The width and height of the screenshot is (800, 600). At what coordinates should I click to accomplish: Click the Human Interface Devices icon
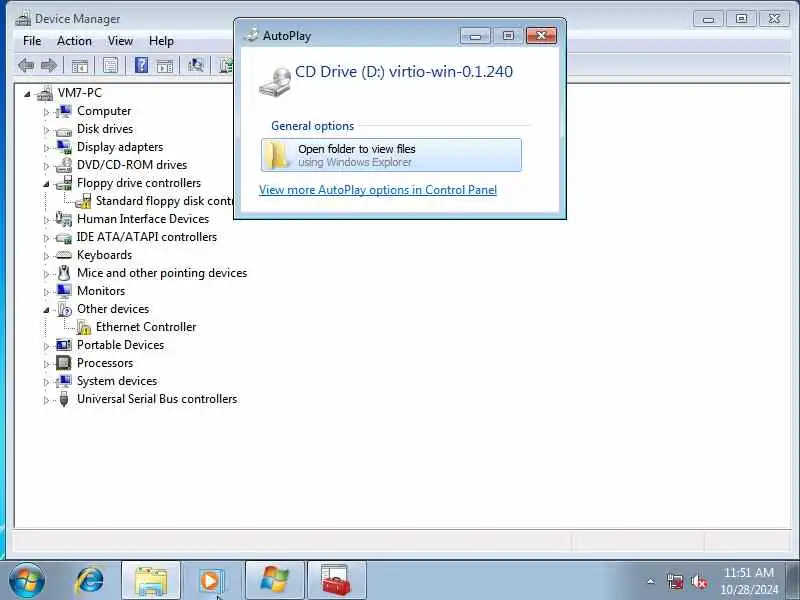pos(64,219)
